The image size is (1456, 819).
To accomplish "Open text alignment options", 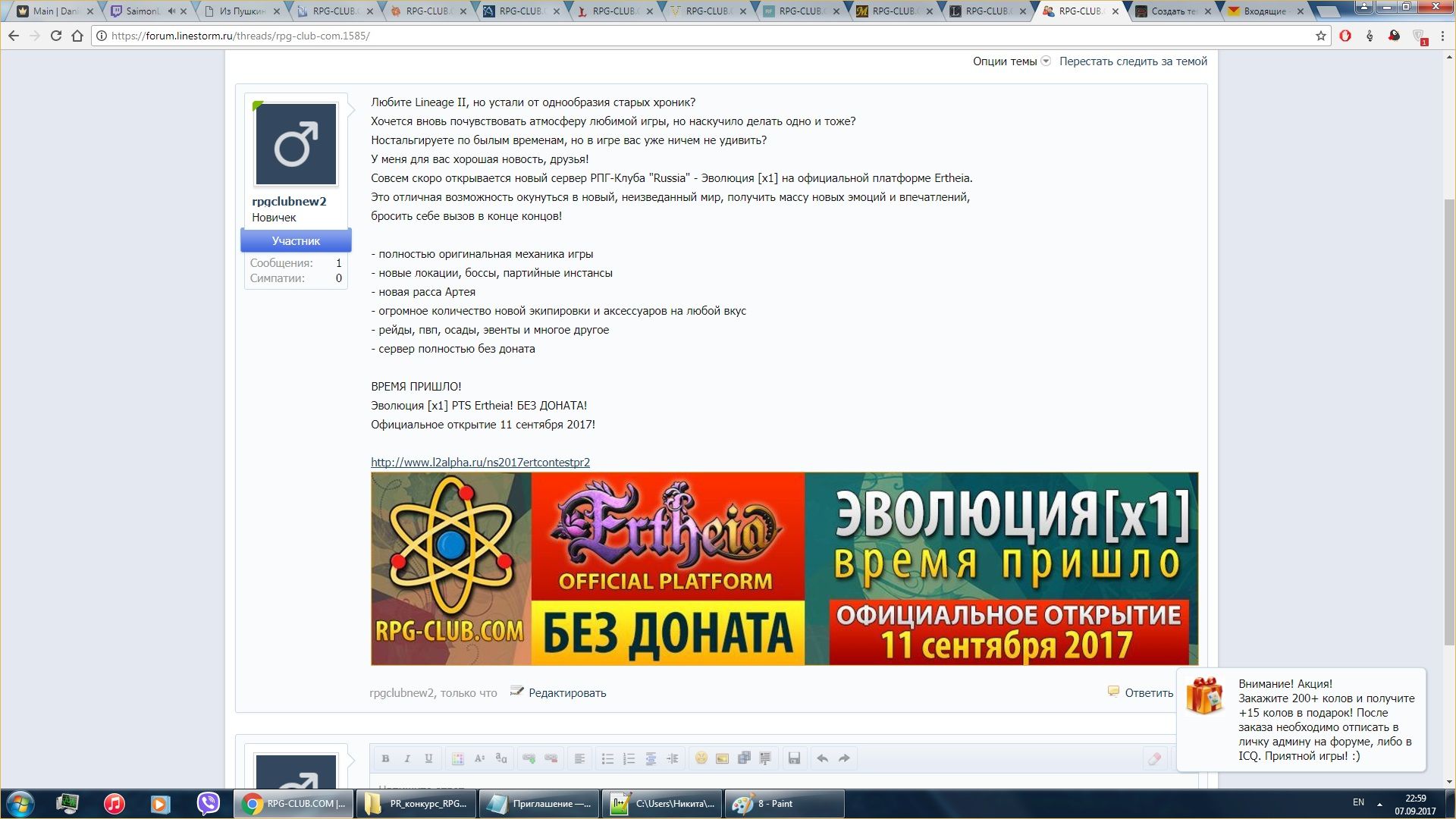I will point(579,758).
